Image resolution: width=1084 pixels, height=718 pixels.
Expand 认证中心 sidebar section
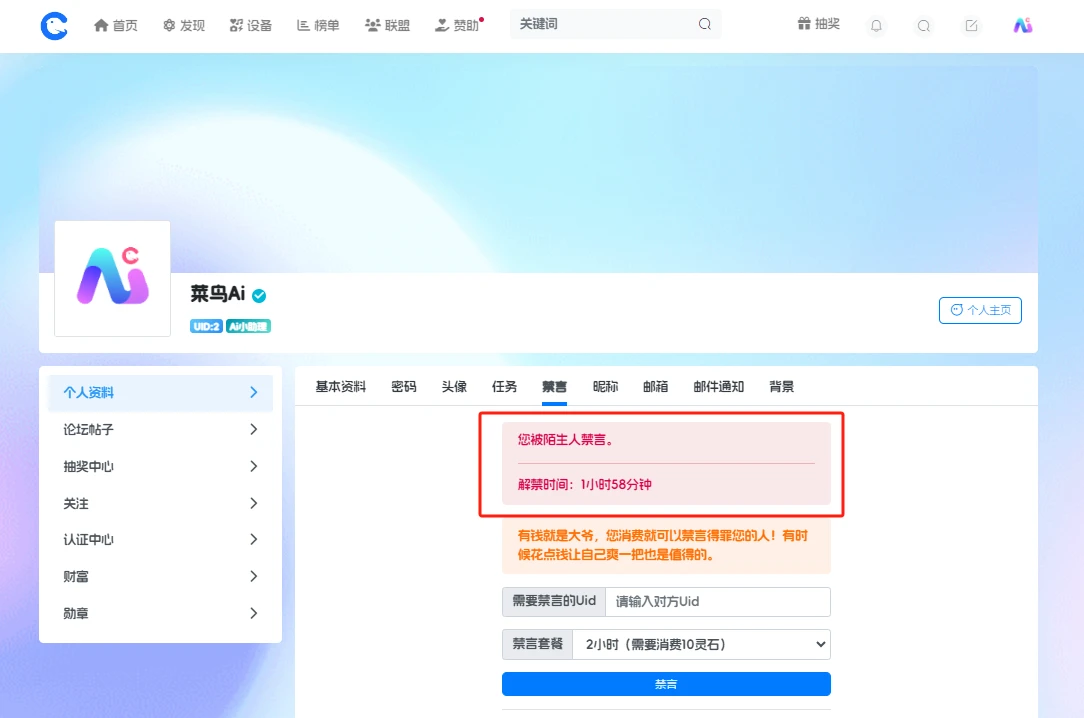(160, 540)
